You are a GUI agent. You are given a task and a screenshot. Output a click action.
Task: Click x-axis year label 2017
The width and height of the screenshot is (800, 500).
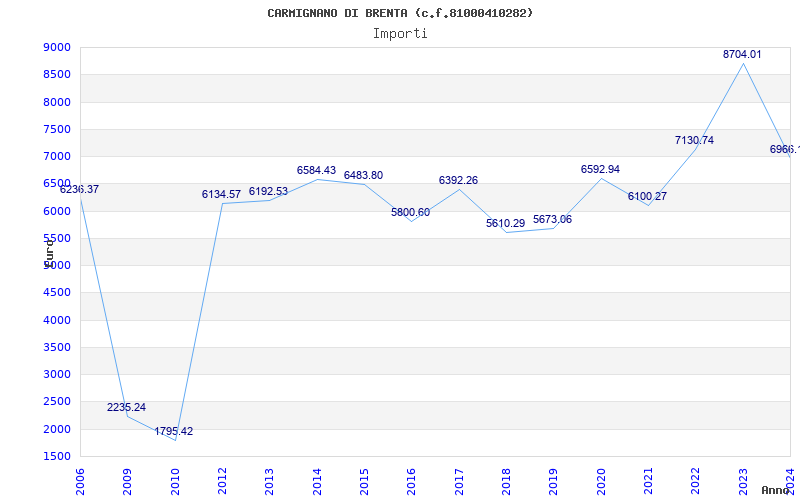click(x=459, y=482)
